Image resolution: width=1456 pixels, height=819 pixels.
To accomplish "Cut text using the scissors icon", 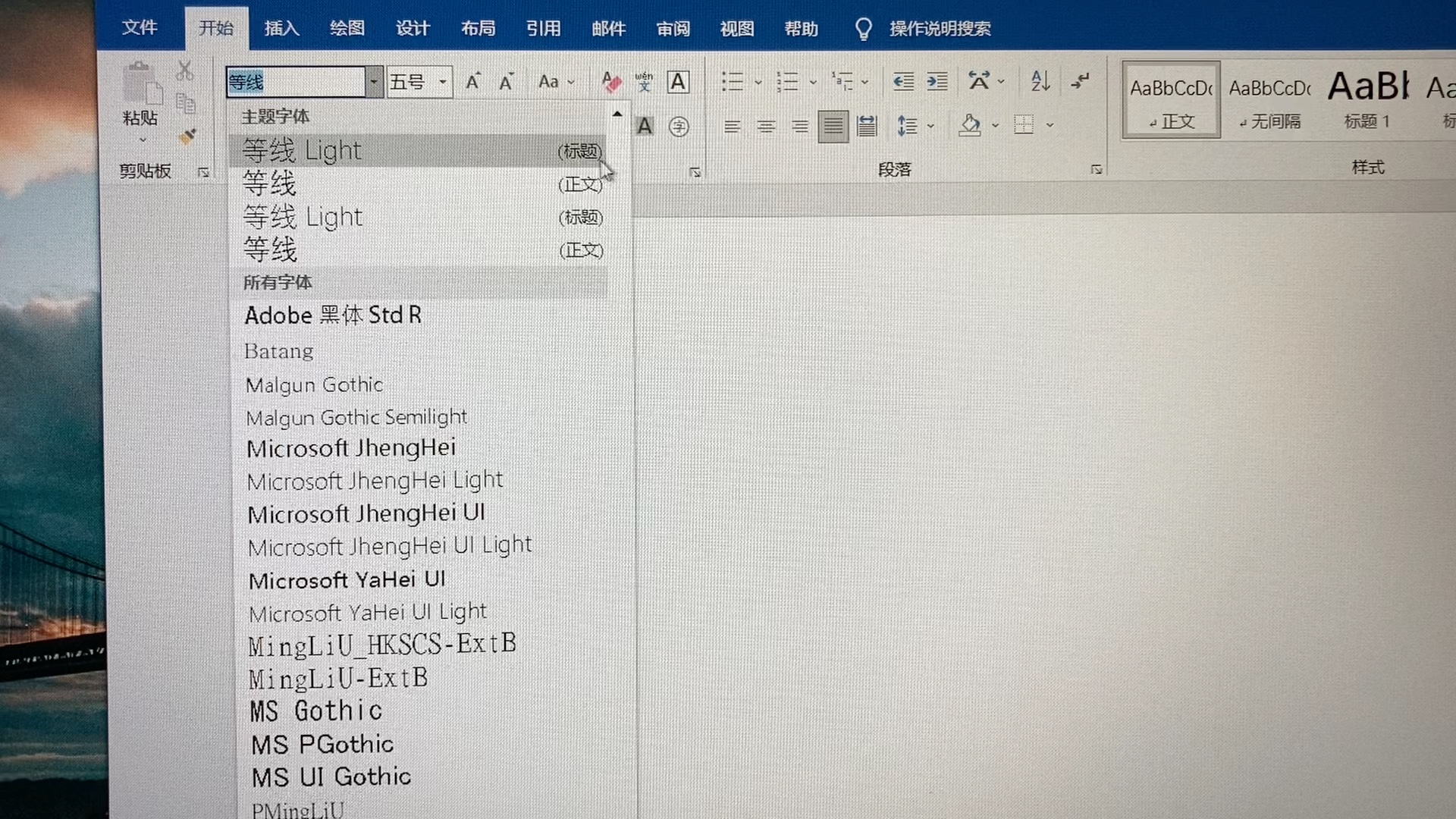I will pos(184,69).
